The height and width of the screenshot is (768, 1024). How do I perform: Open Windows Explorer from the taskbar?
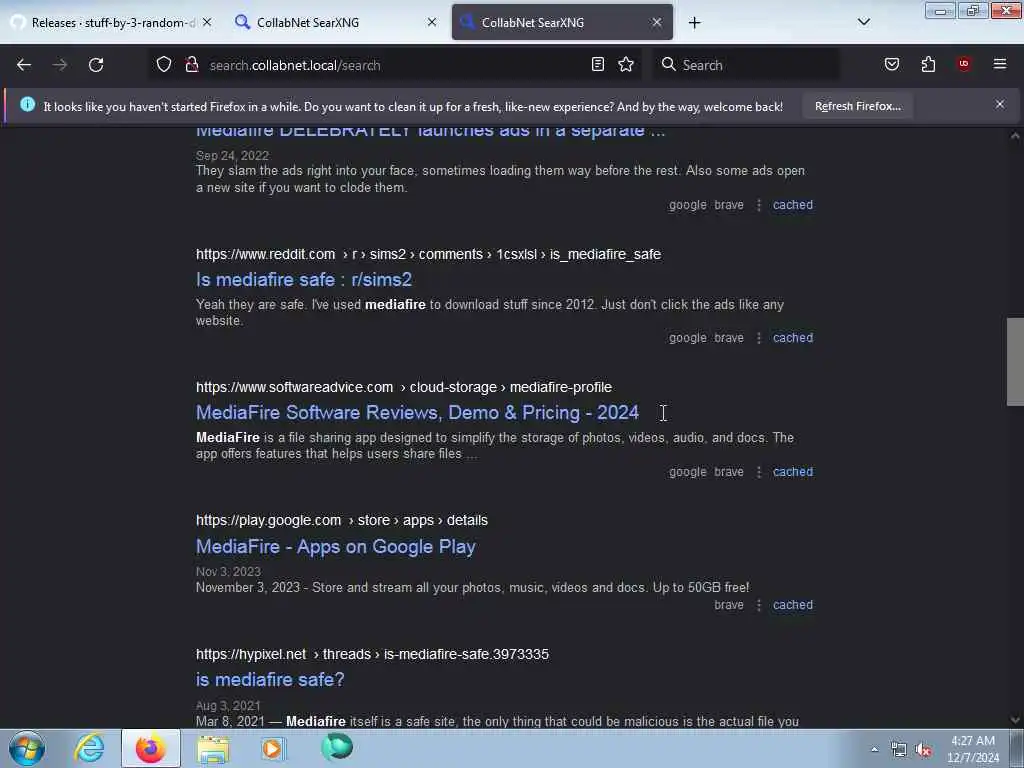click(213, 748)
